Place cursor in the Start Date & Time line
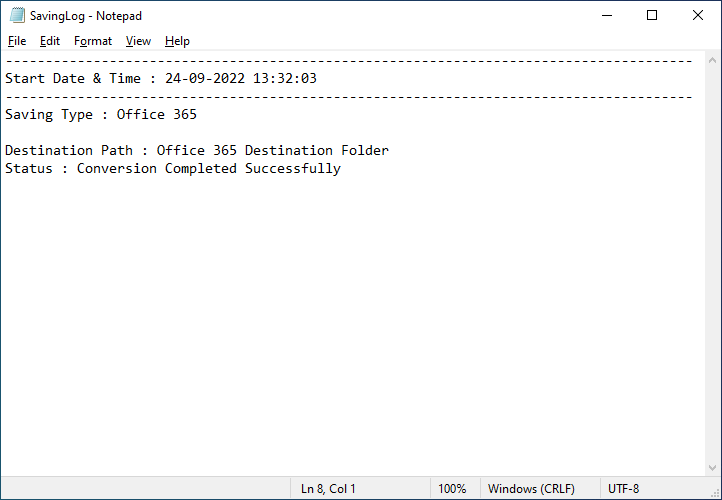Image resolution: width=722 pixels, height=500 pixels. [x=161, y=78]
